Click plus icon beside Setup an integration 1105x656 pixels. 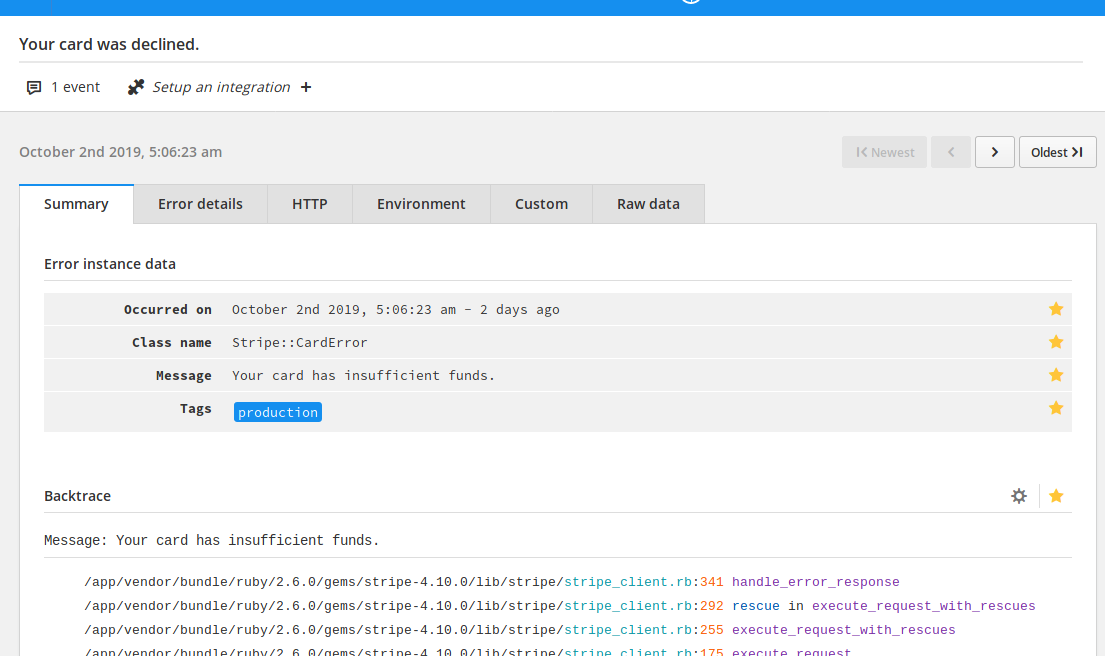pyautogui.click(x=306, y=88)
